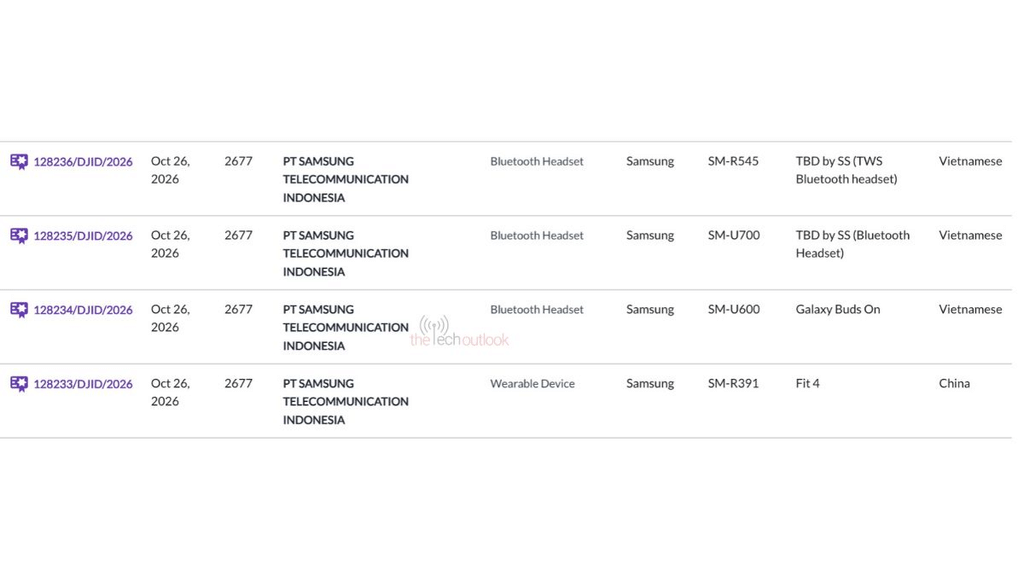Click certificate icon beside 128235/DJID/2026

pos(19,236)
